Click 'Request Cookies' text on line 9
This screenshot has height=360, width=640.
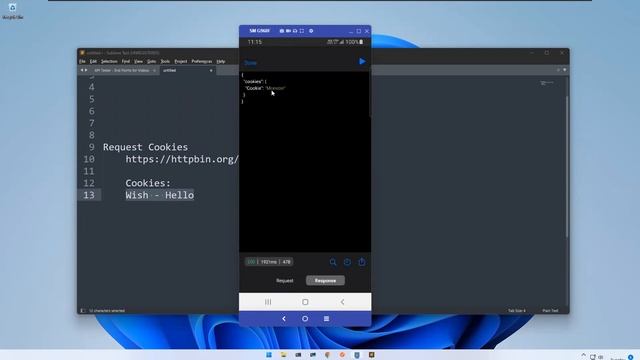point(145,147)
